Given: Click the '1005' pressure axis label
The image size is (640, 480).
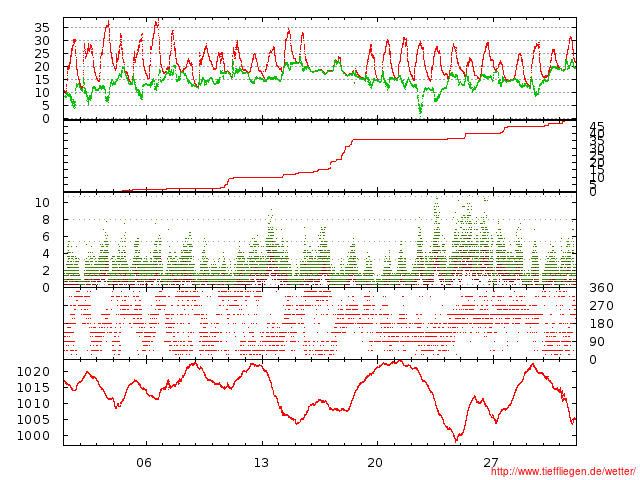Looking at the screenshot, I should click(33, 420).
